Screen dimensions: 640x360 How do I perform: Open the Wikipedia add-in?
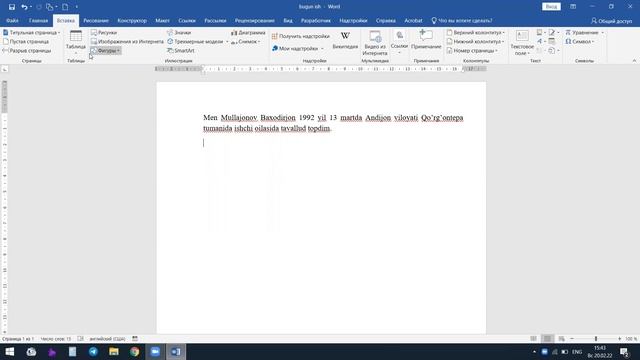tap(345, 40)
